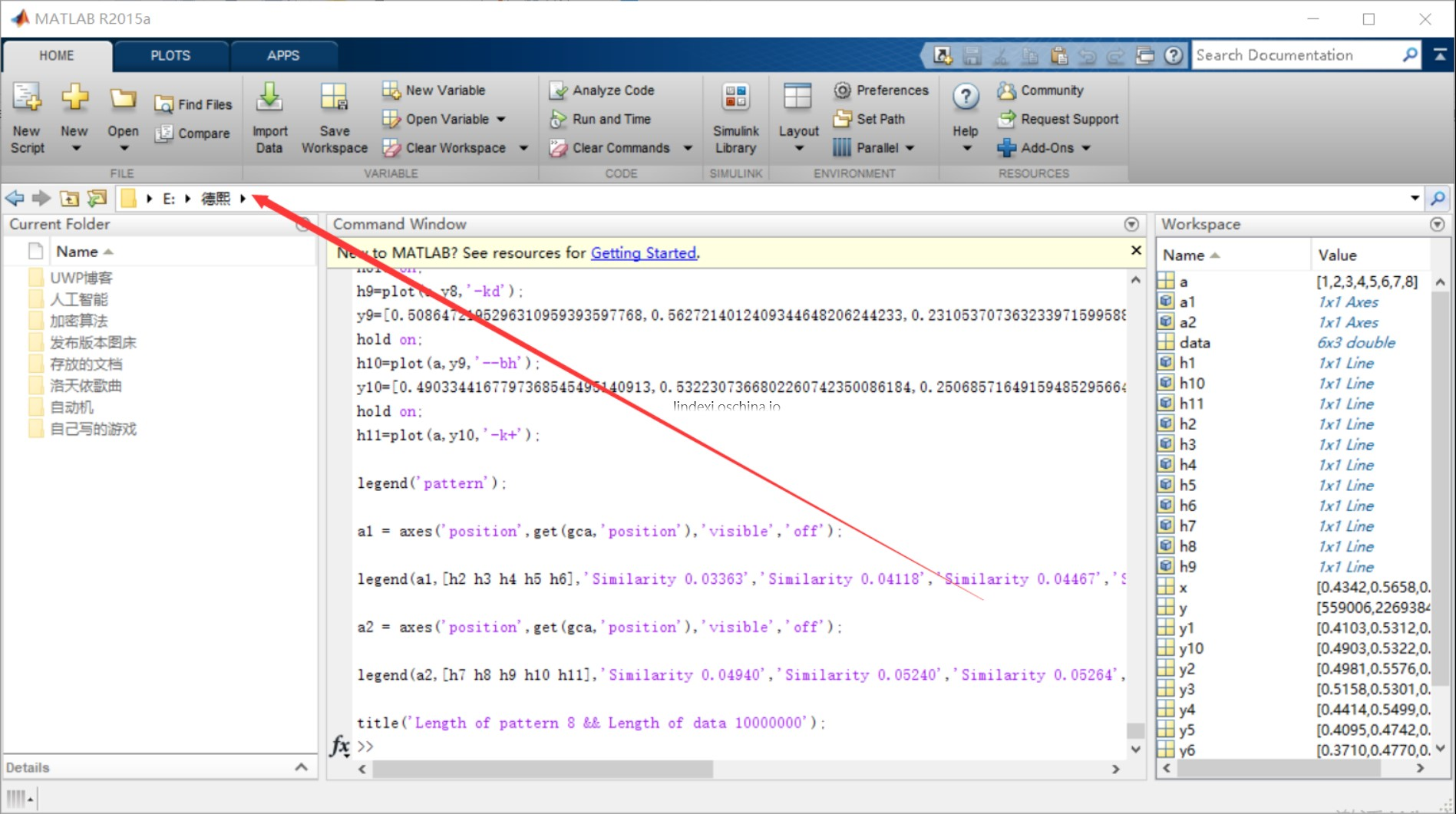The width and height of the screenshot is (1456, 814).
Task: Close the Getting Started banner
Action: click(x=1136, y=251)
